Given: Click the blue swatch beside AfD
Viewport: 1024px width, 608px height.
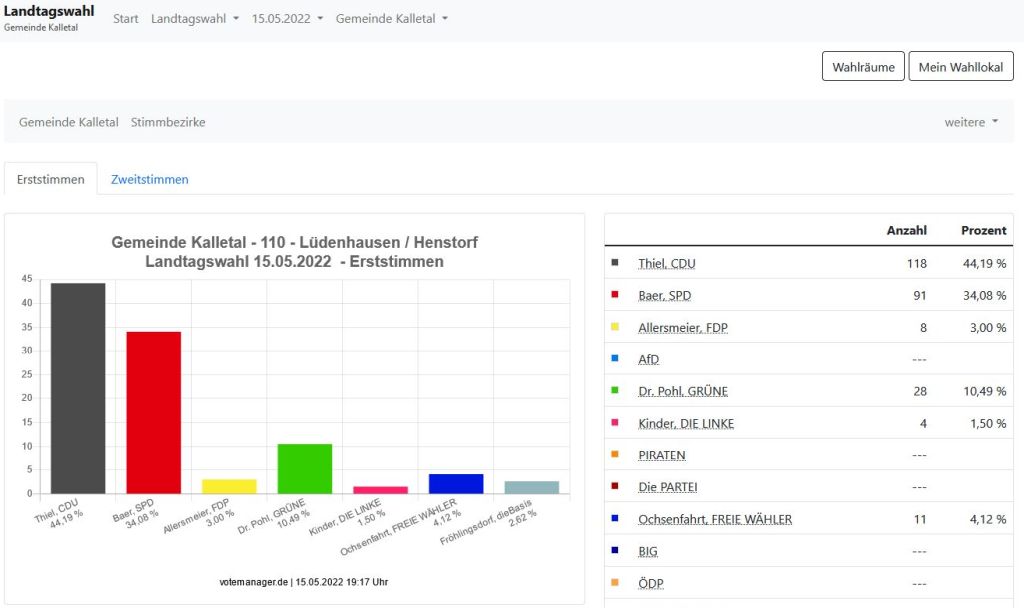Looking at the screenshot, I should point(615,358).
